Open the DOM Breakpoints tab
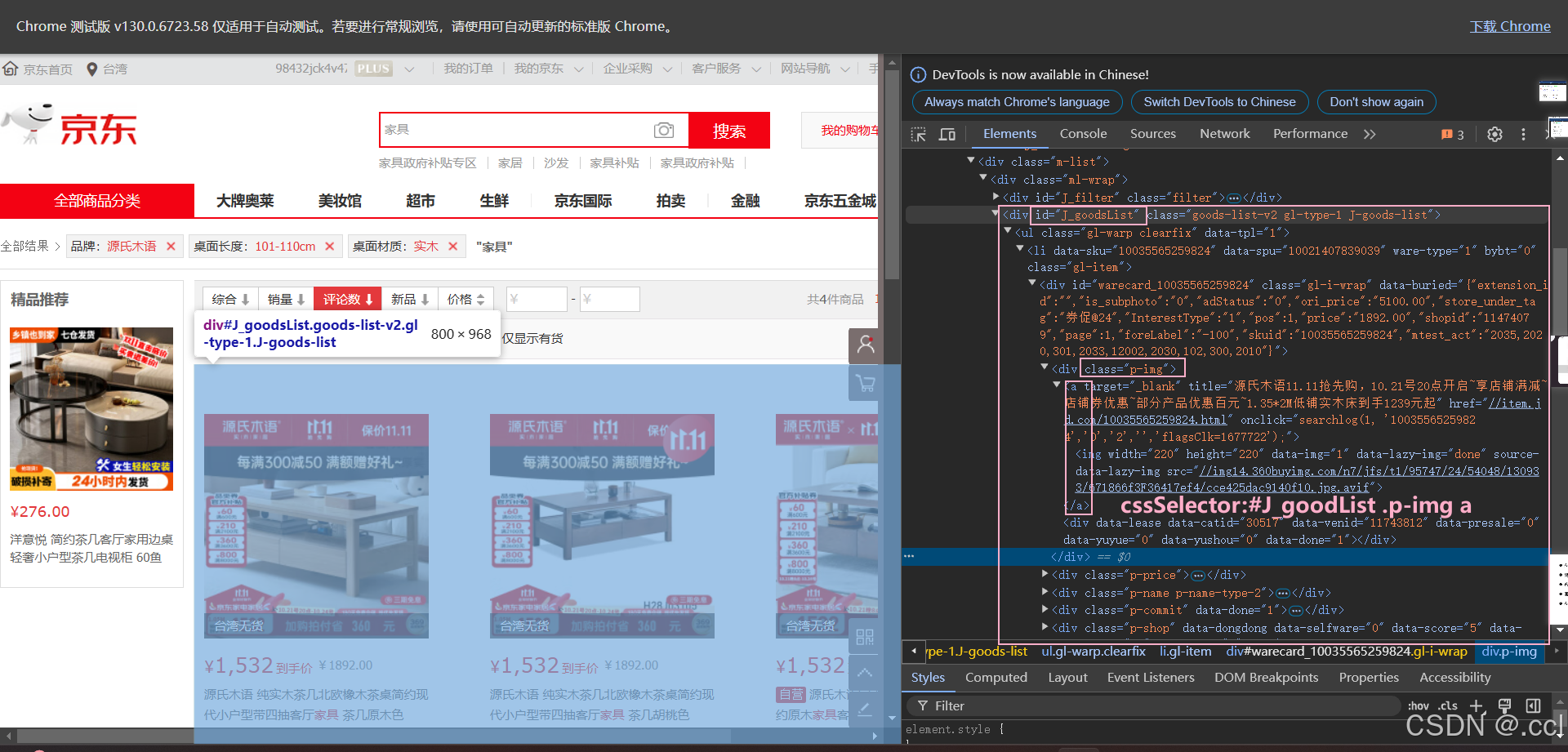The height and width of the screenshot is (752, 1568). pyautogui.click(x=1266, y=678)
